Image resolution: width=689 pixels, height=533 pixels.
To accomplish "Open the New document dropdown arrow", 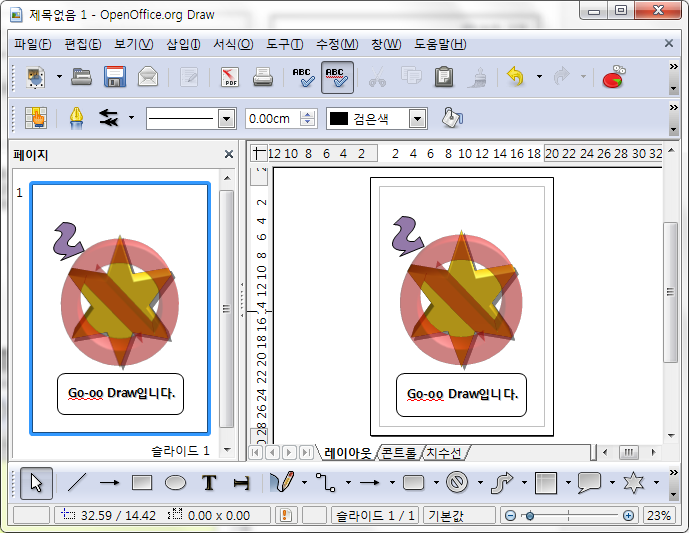I will (59, 77).
